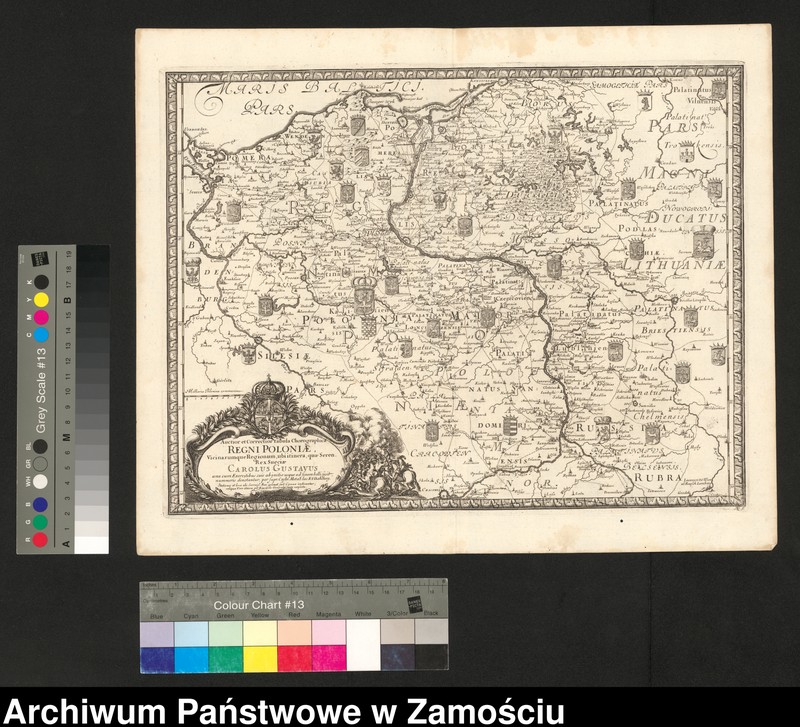Select the yellow swatch on the Colour Chart
This screenshot has width=800, height=727.
click(260, 659)
